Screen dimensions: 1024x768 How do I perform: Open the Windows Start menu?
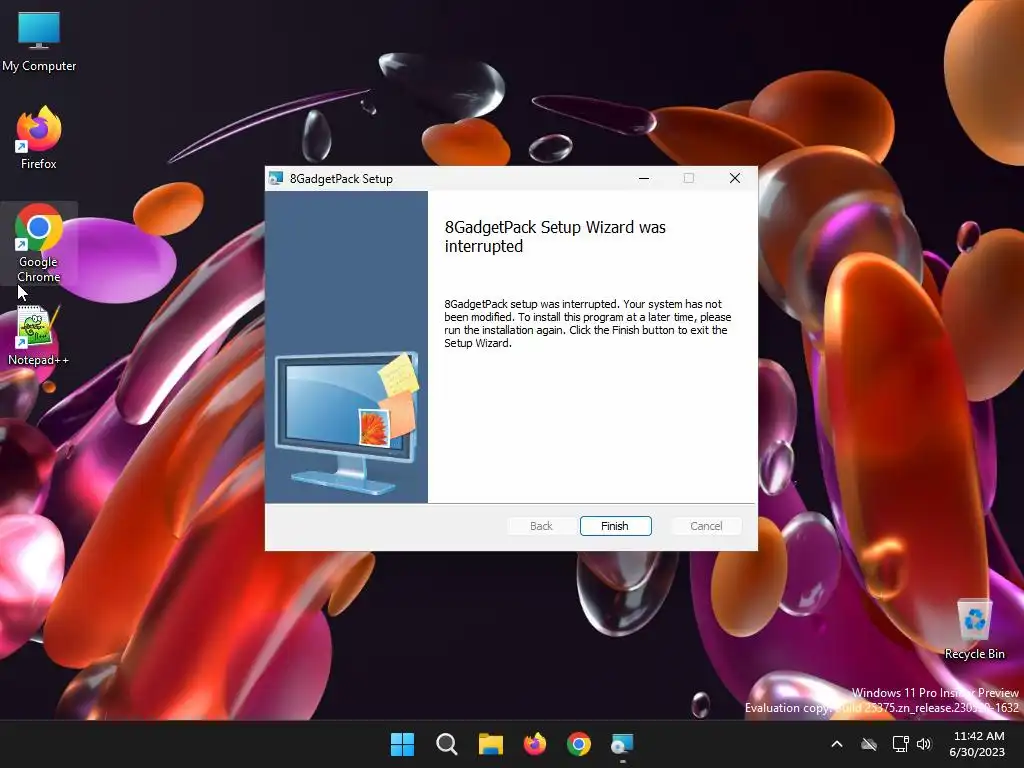click(402, 744)
